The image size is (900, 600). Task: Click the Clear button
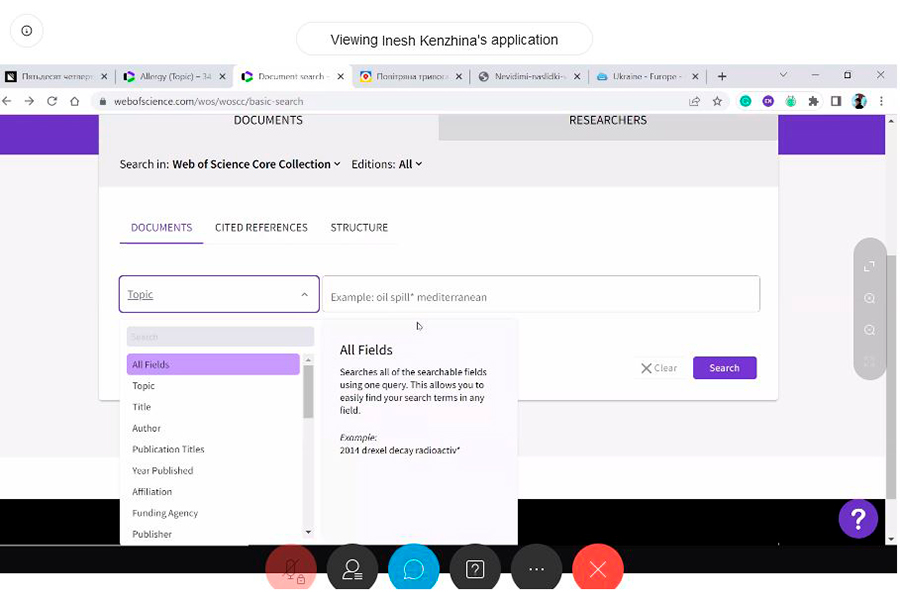point(659,368)
